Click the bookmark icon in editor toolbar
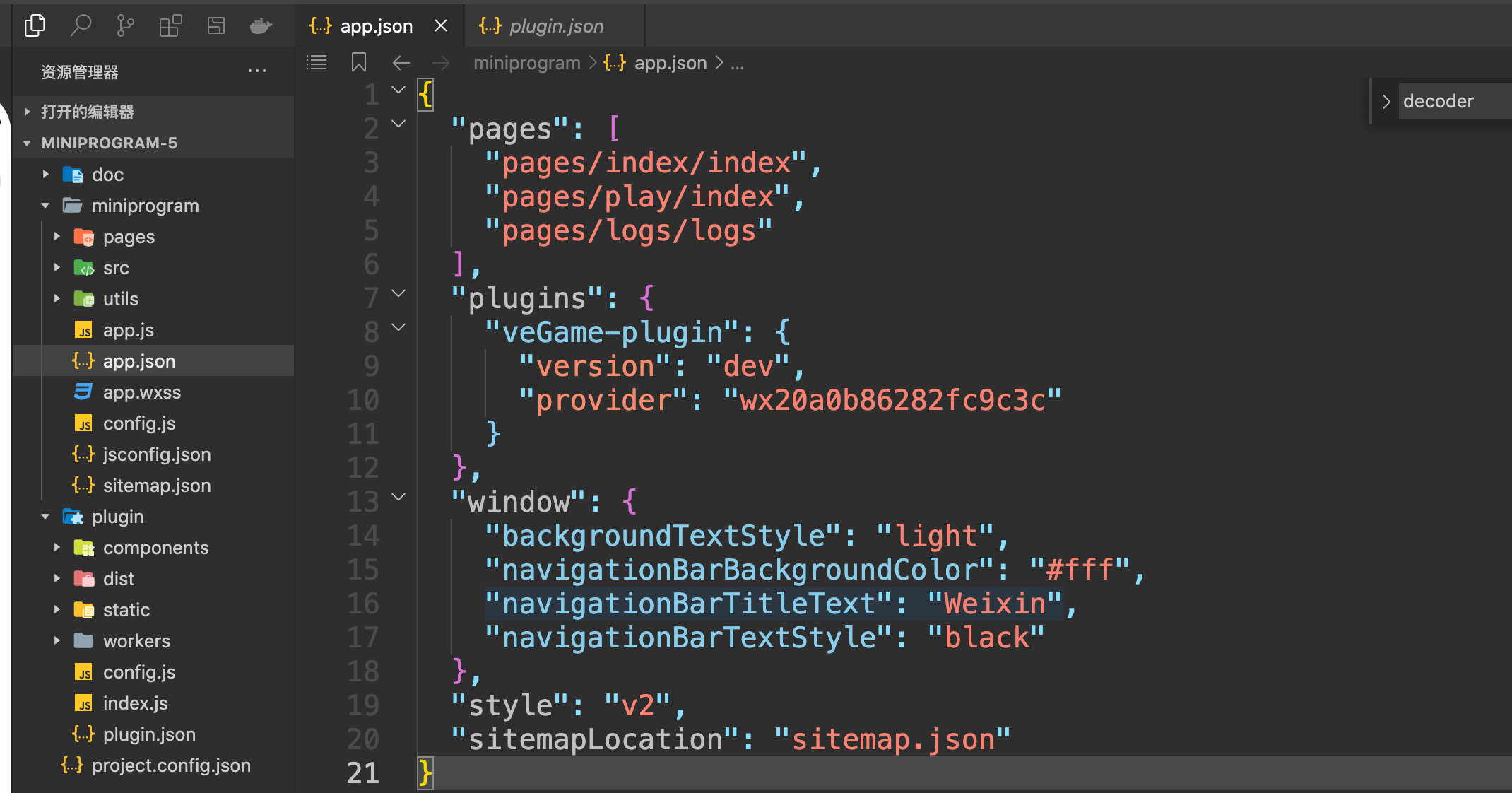The height and width of the screenshot is (793, 1512). click(359, 63)
